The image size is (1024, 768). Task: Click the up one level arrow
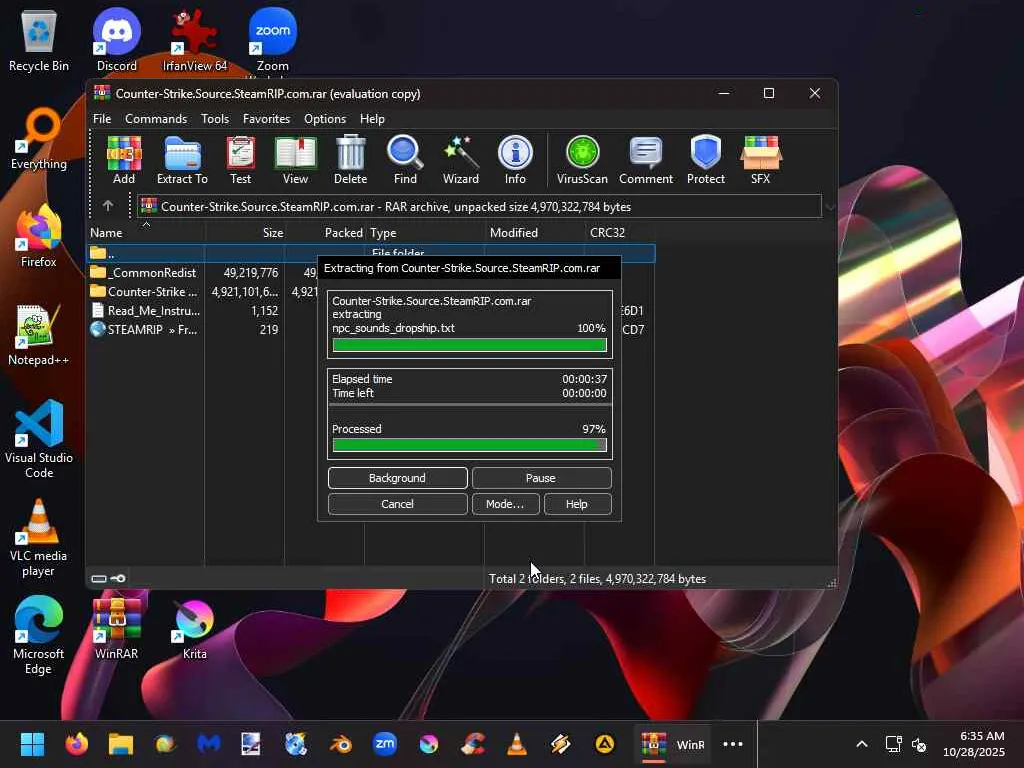point(108,206)
